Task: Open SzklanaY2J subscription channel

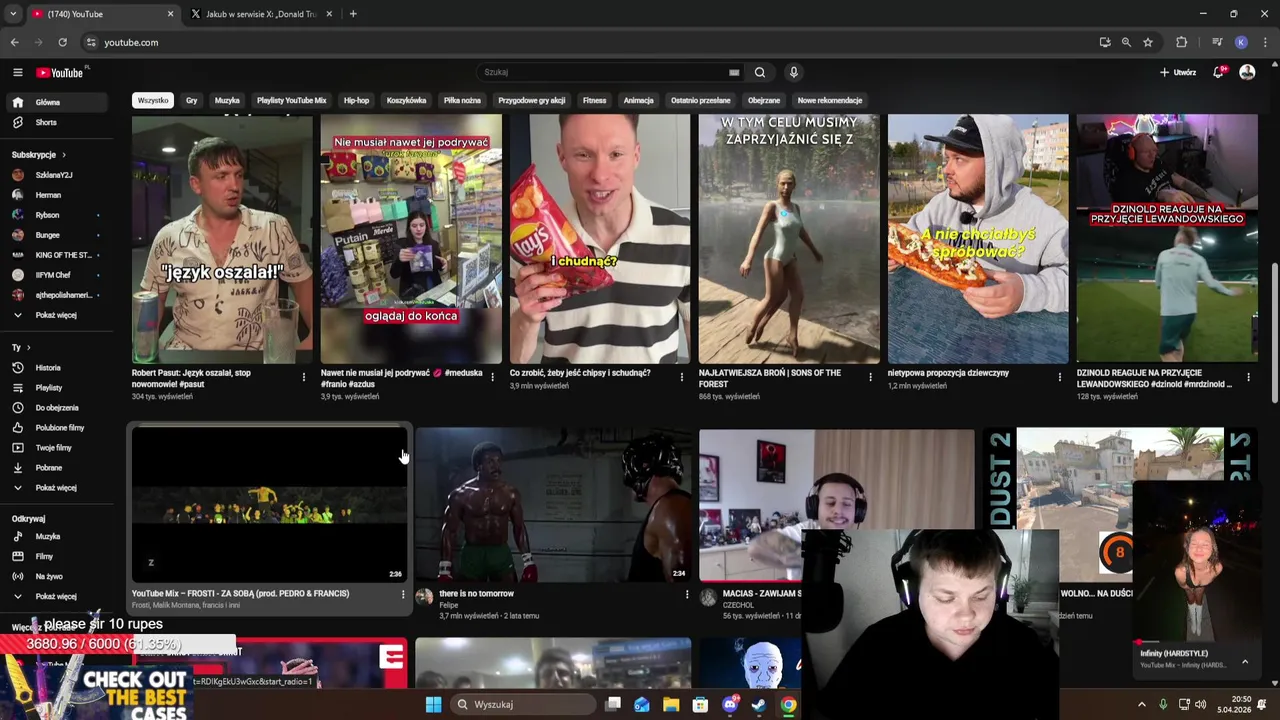Action: tap(55, 175)
